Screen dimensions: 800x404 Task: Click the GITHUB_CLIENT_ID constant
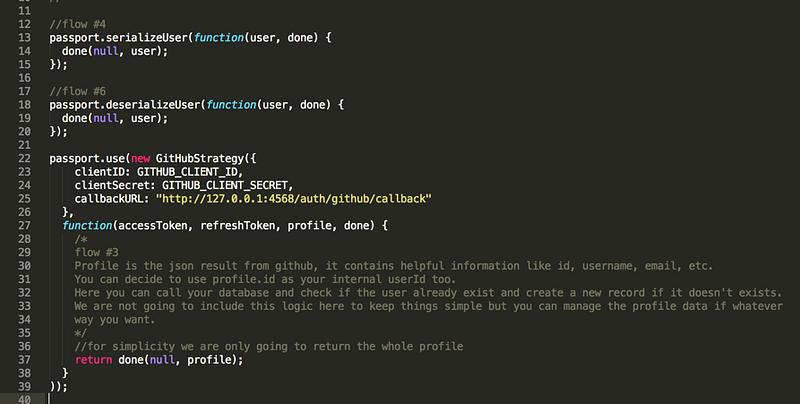pyautogui.click(x=187, y=172)
